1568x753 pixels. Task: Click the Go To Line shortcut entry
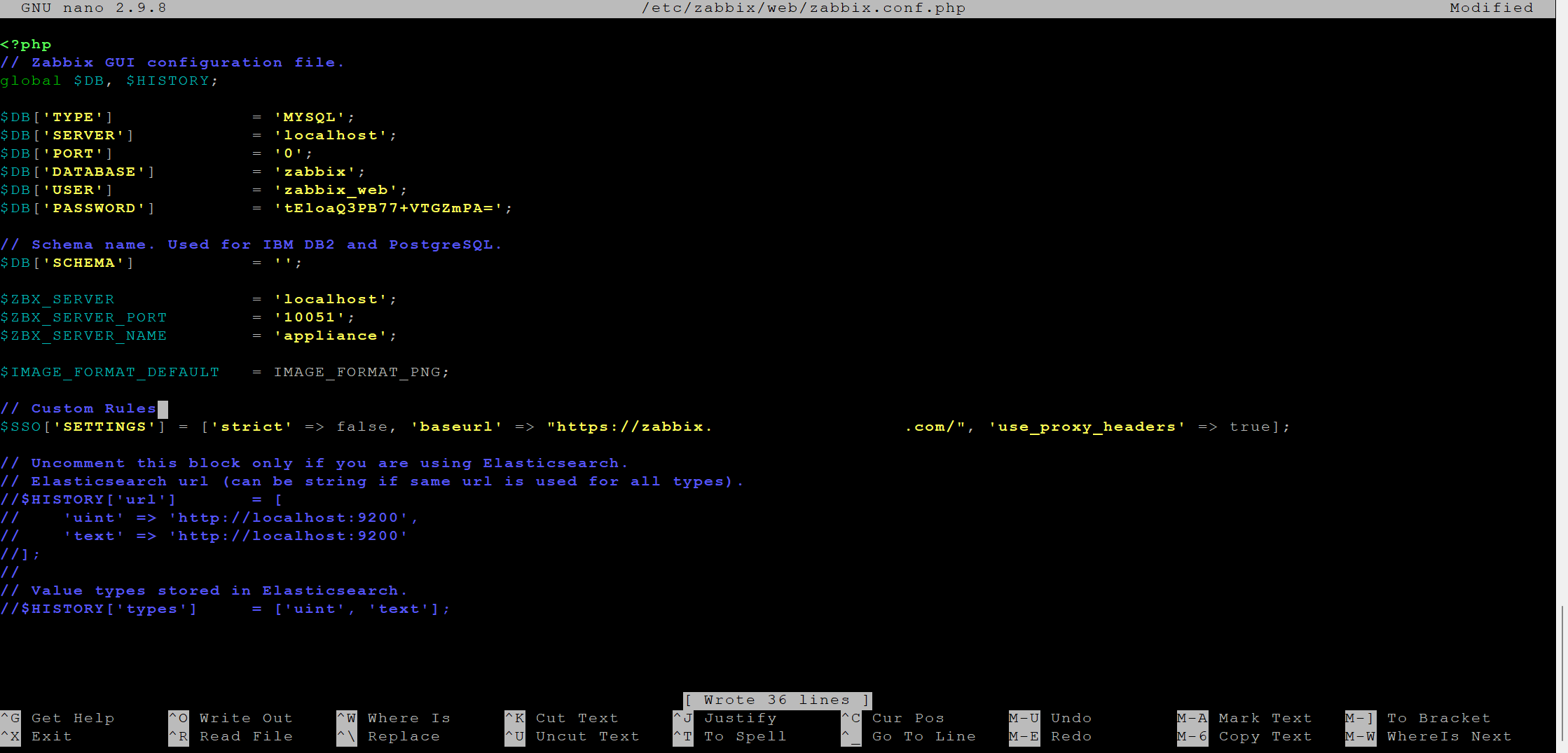[x=909, y=736]
